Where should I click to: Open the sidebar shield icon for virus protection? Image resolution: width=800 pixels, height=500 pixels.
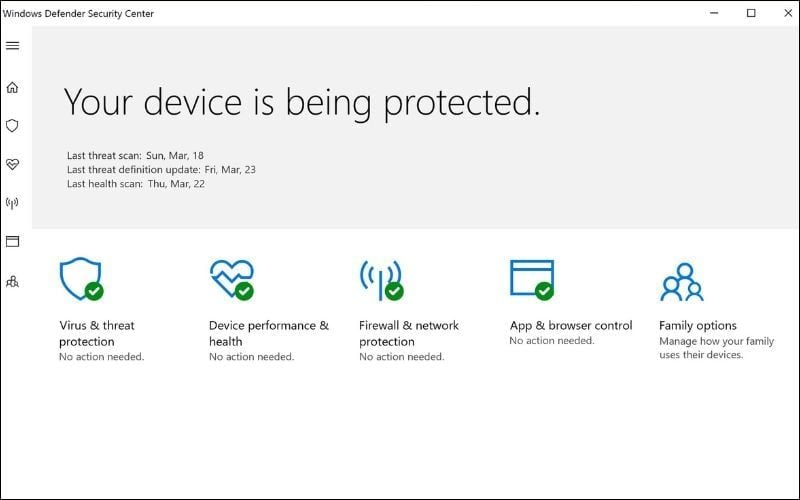click(13, 126)
